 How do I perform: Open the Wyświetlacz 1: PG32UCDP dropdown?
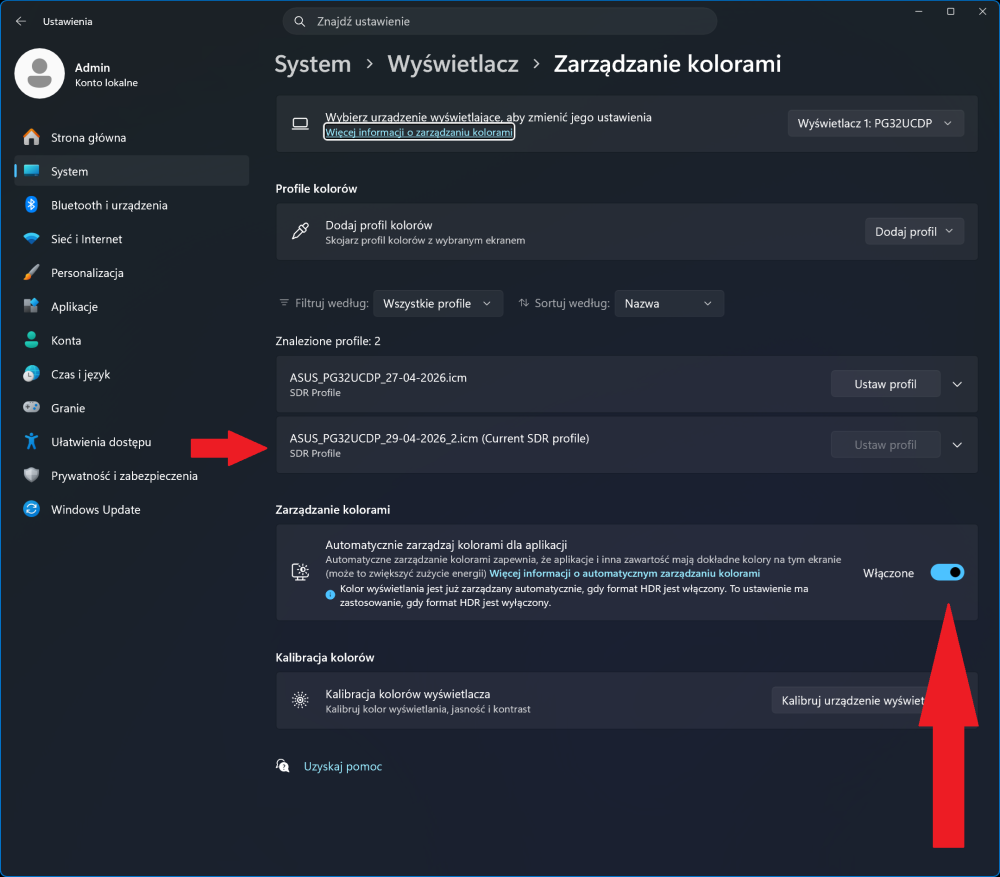coord(876,123)
